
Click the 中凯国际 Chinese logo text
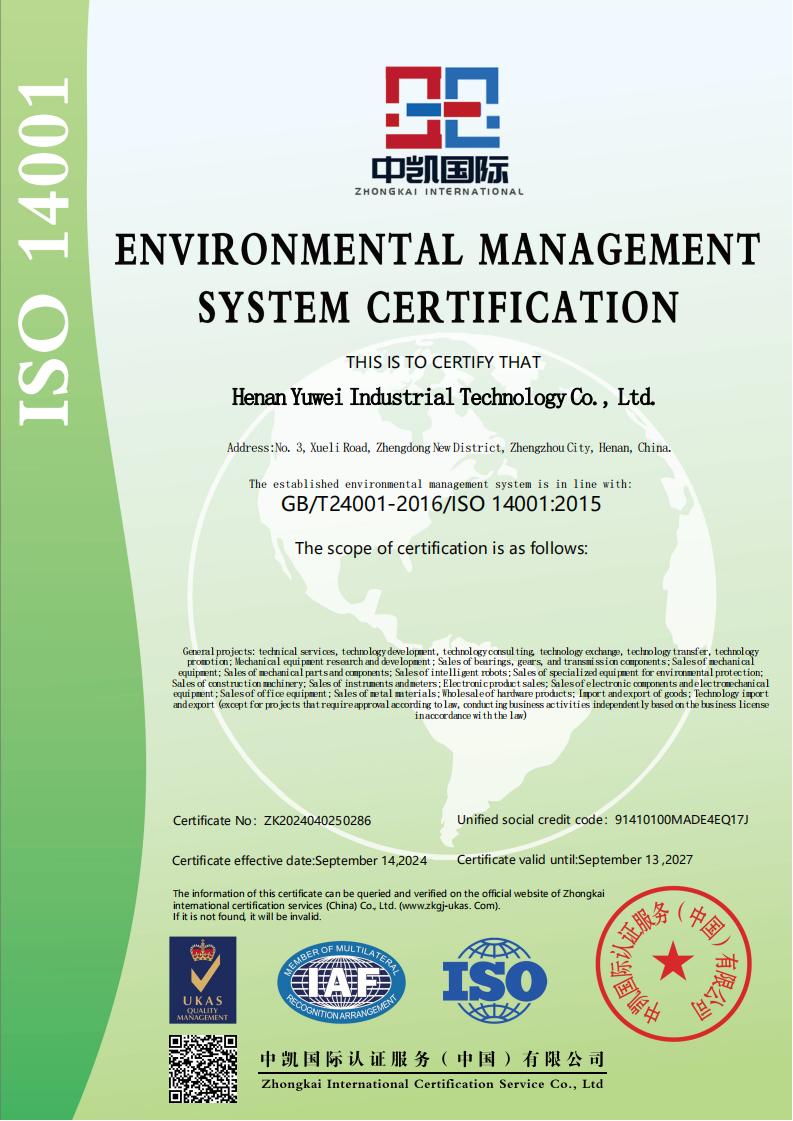click(x=440, y=169)
